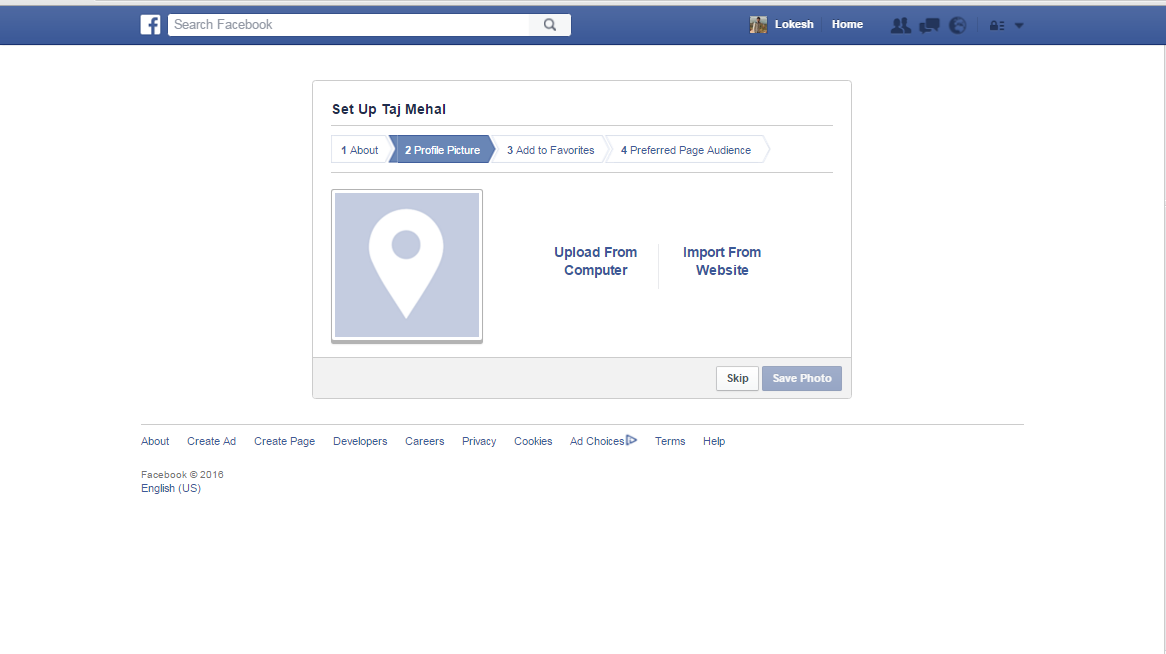
Task: Open the notifications globe icon
Action: (958, 25)
